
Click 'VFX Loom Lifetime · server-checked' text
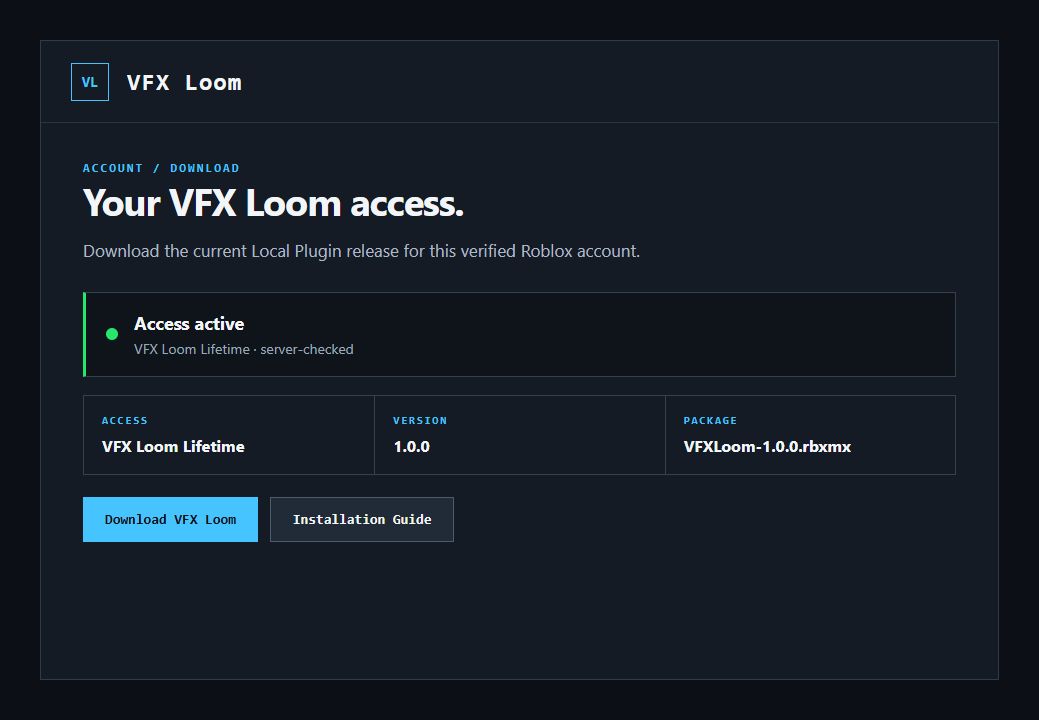pyautogui.click(x=243, y=349)
